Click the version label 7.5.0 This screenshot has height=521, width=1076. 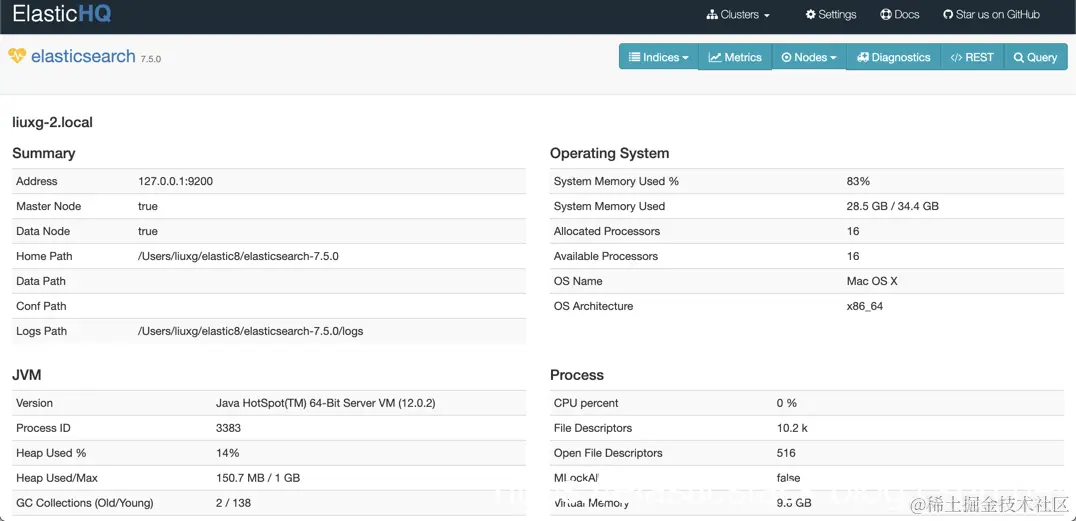(150, 59)
